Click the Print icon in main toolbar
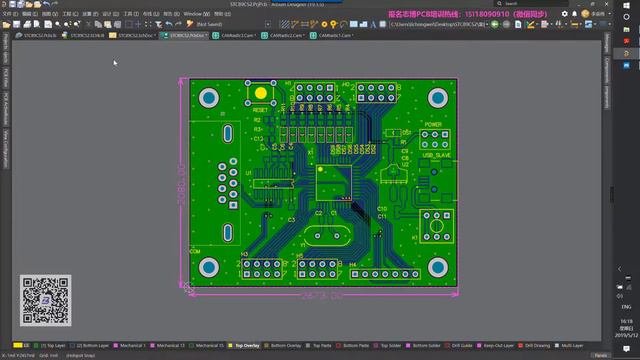 27,24
